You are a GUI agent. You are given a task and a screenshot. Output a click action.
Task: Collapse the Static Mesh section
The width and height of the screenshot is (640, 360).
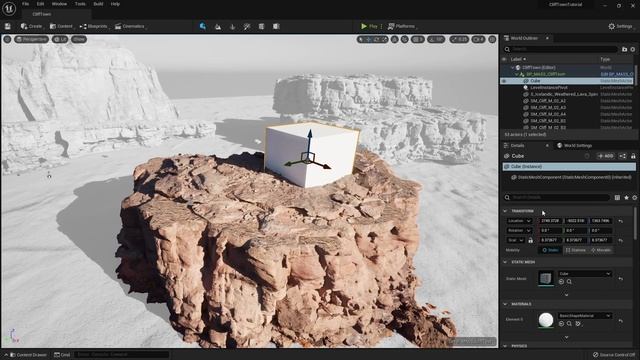(505, 262)
